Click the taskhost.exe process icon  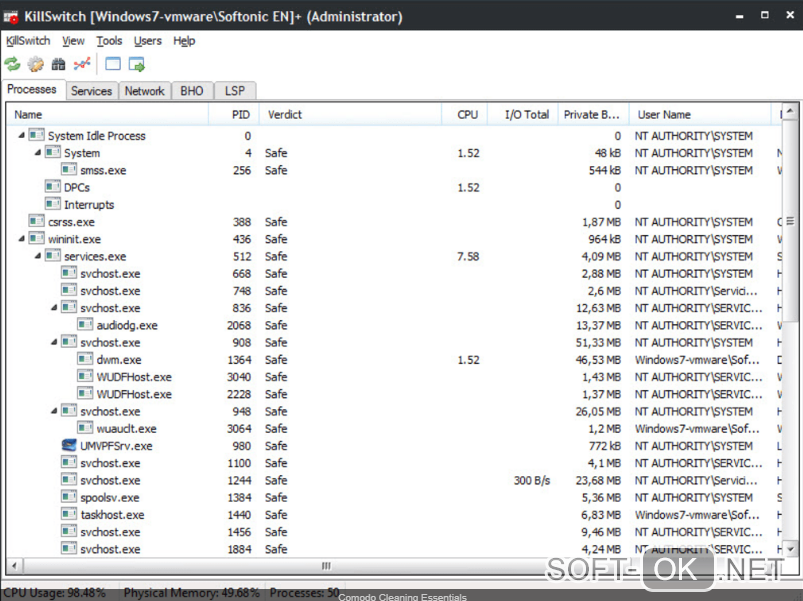pyautogui.click(x=69, y=514)
